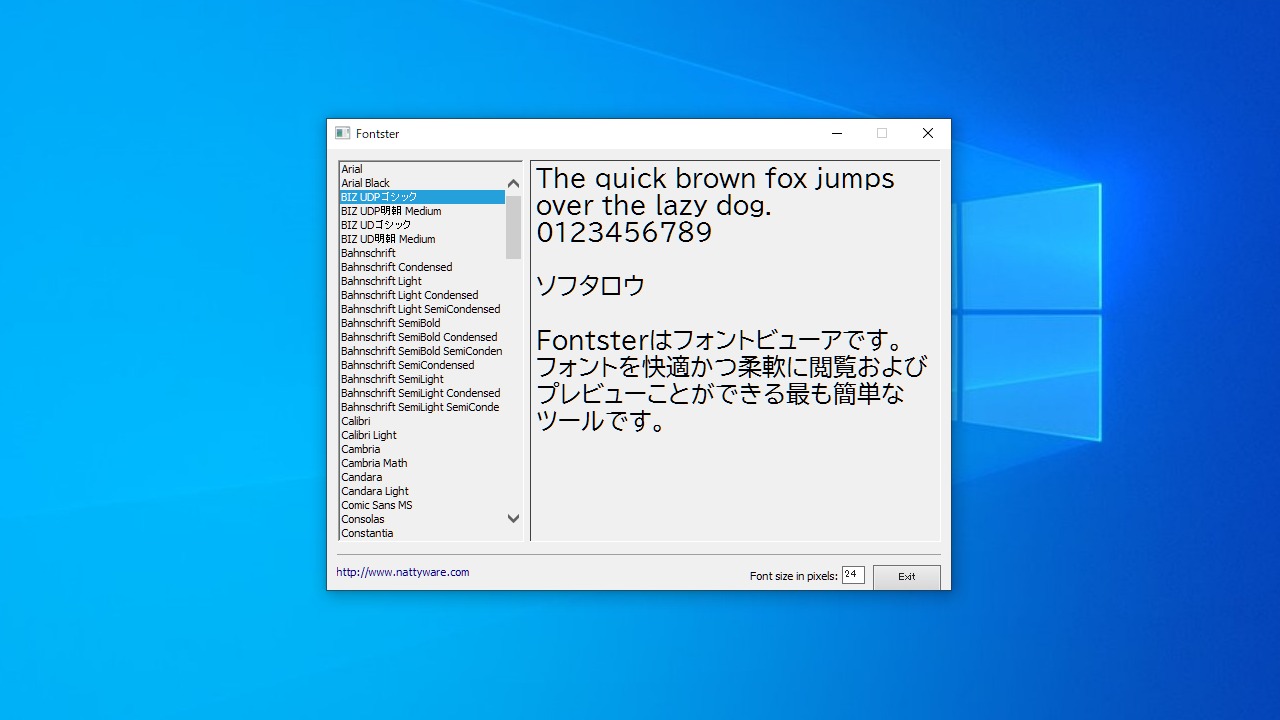
Task: Select Bahnschrift SemiBold Condensed
Action: [422, 337]
